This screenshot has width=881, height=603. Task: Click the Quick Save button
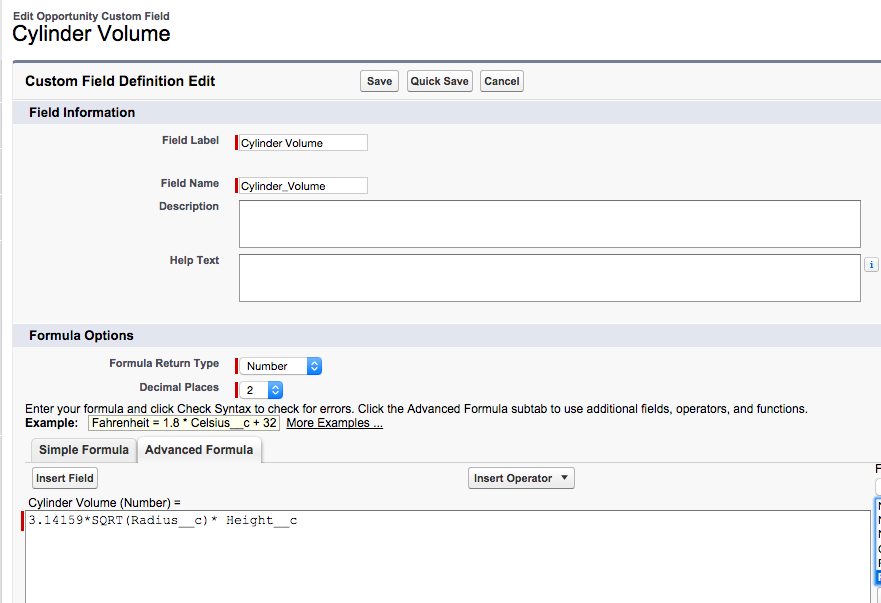pos(439,81)
